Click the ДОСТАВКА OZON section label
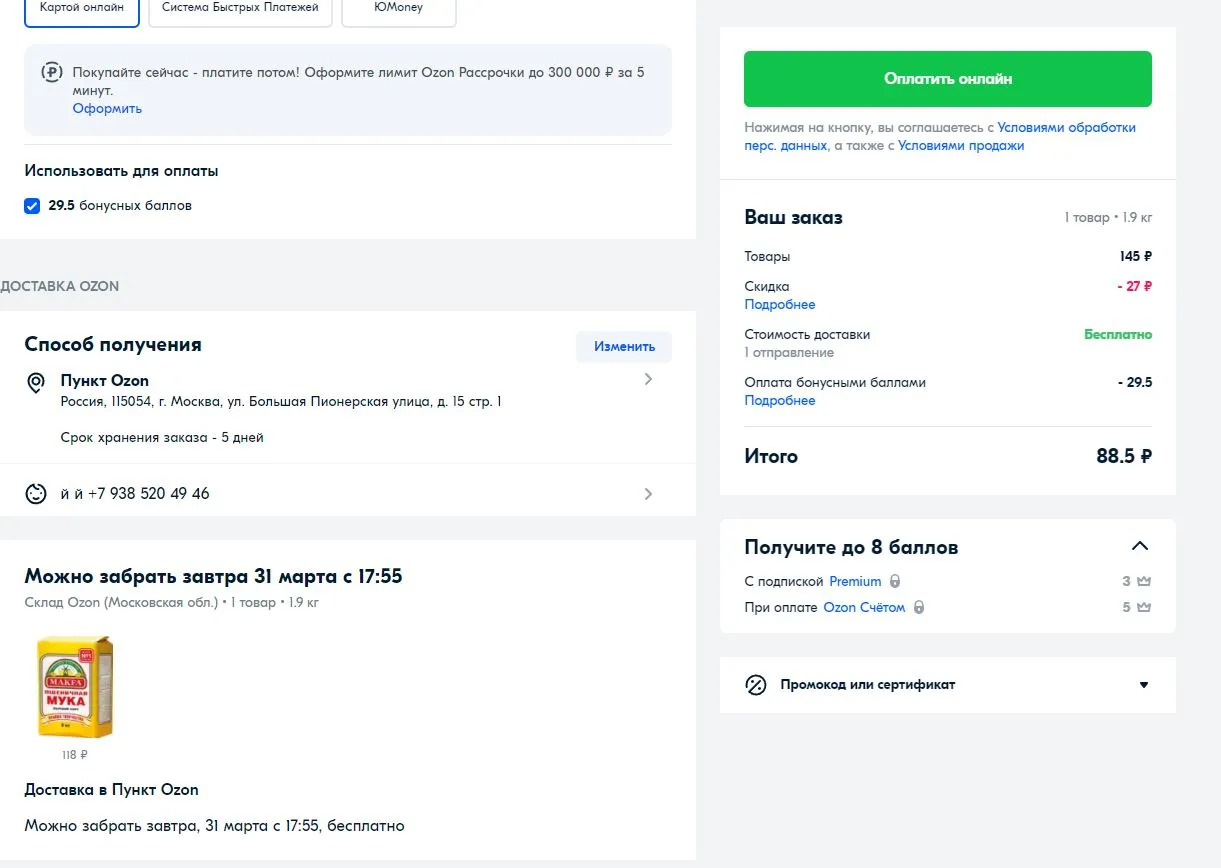 pos(60,286)
